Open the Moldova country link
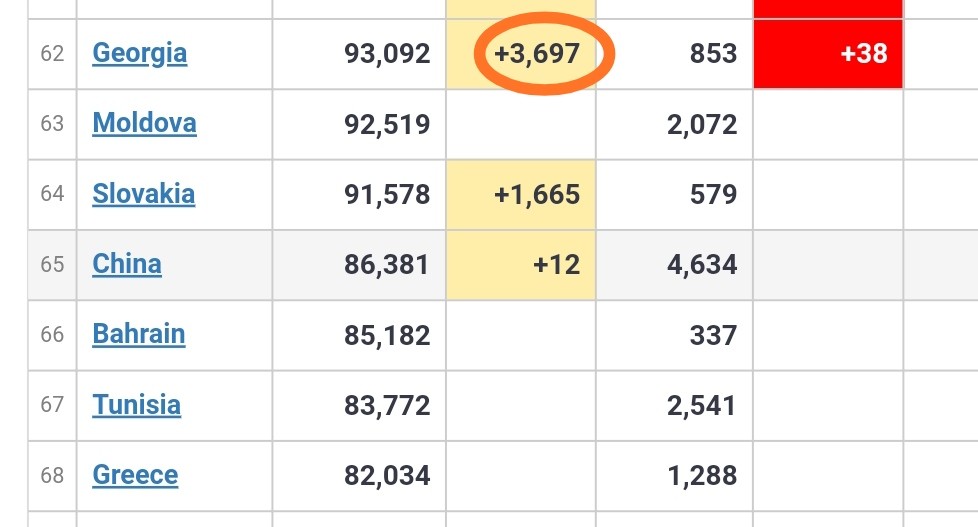This screenshot has width=978, height=527. click(144, 123)
